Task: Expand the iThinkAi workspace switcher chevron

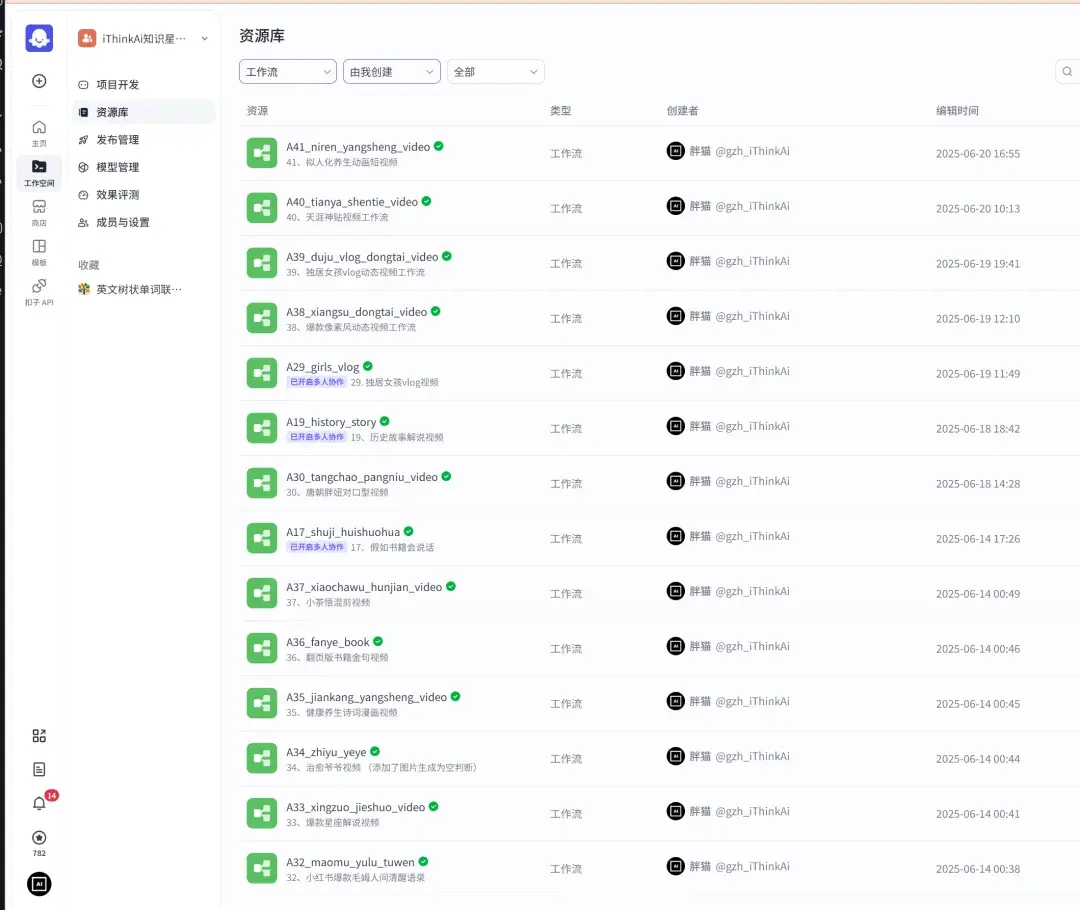Action: click(204, 39)
